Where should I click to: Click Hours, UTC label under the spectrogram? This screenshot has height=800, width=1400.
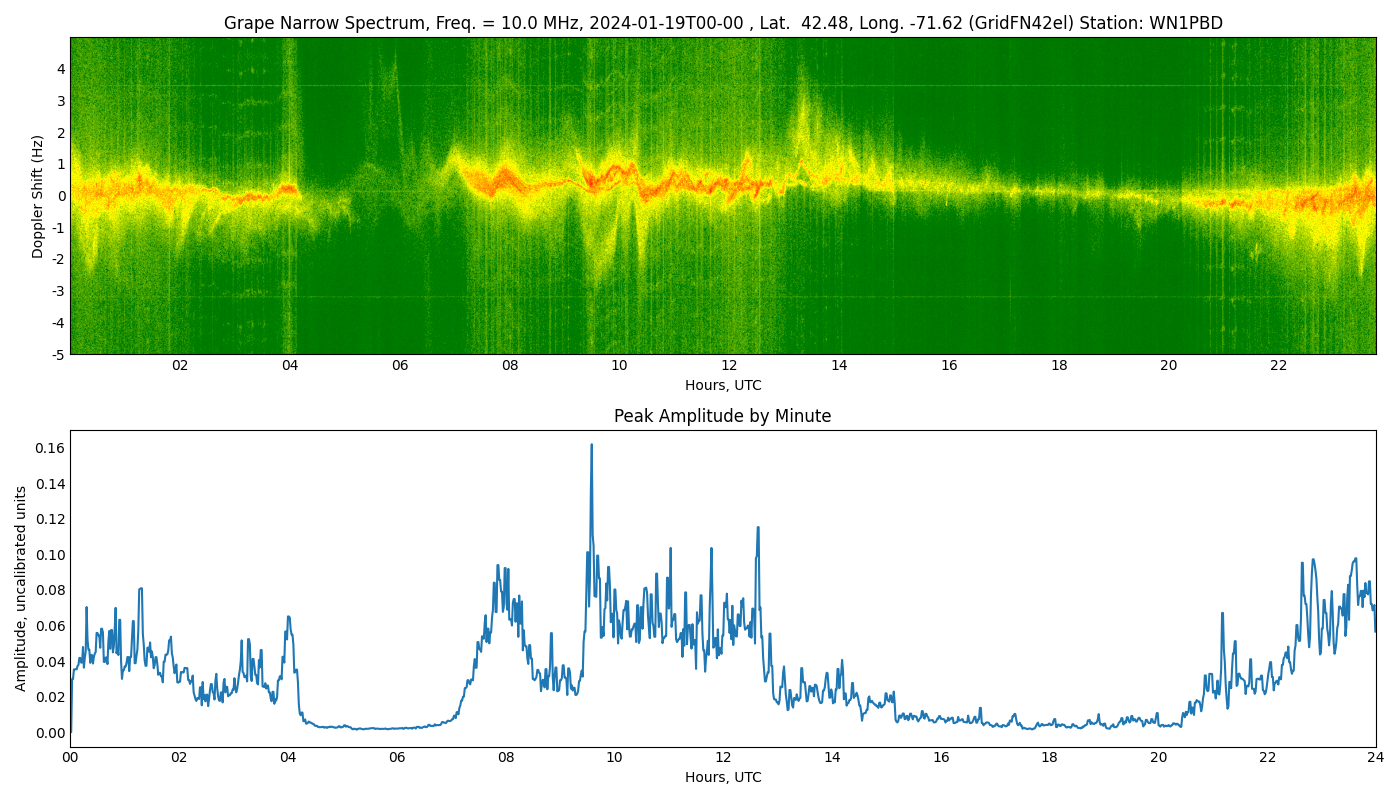[x=722, y=385]
